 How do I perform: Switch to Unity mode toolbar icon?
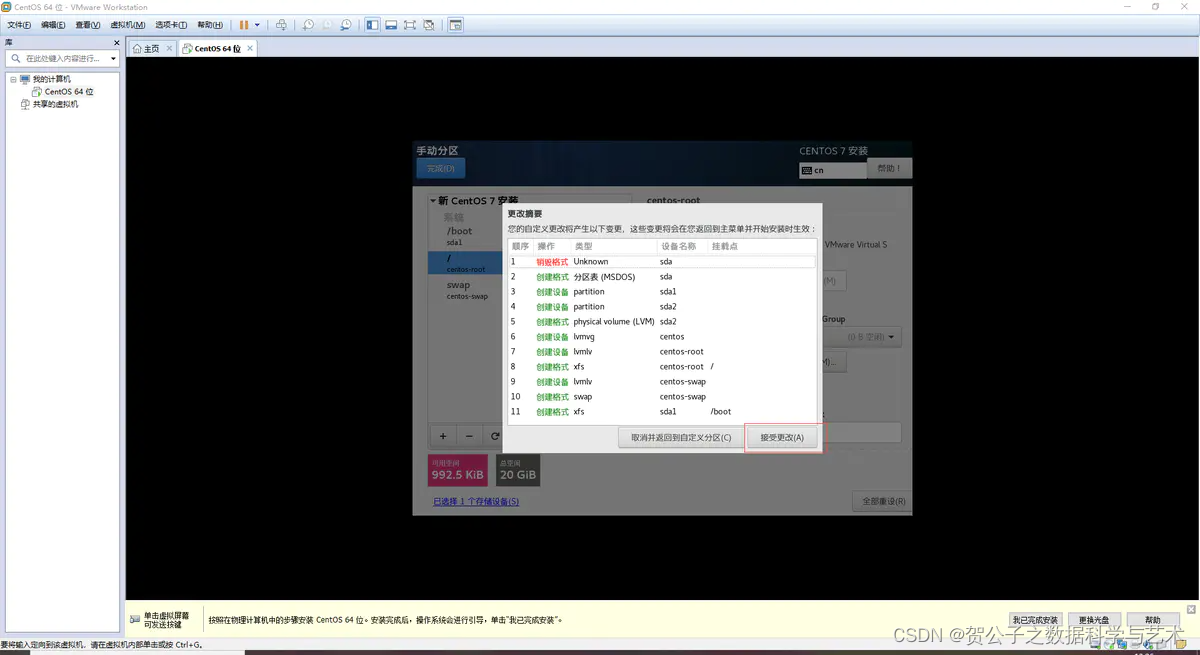(429, 25)
